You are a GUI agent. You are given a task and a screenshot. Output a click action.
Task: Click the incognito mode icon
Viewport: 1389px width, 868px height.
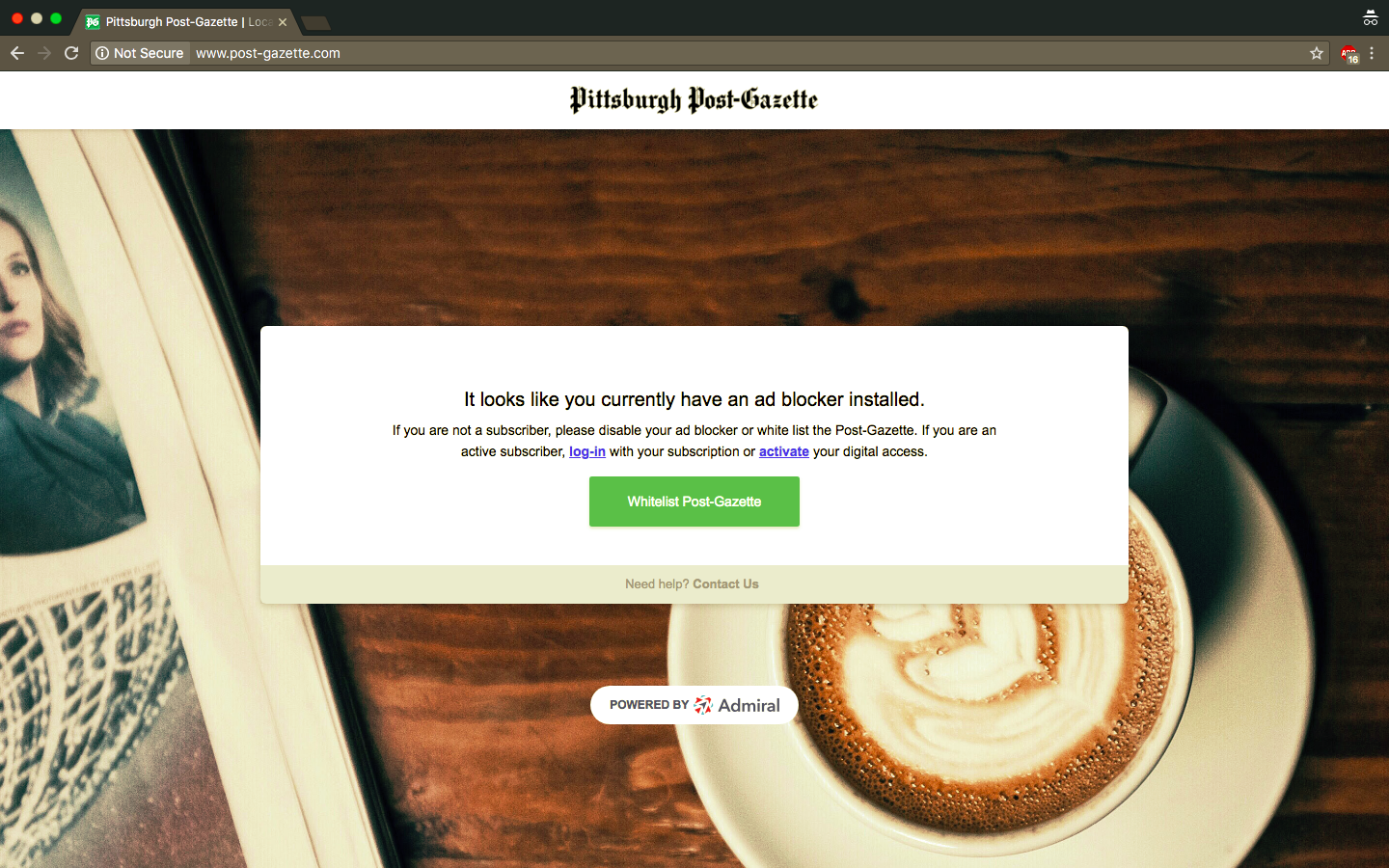tap(1371, 17)
